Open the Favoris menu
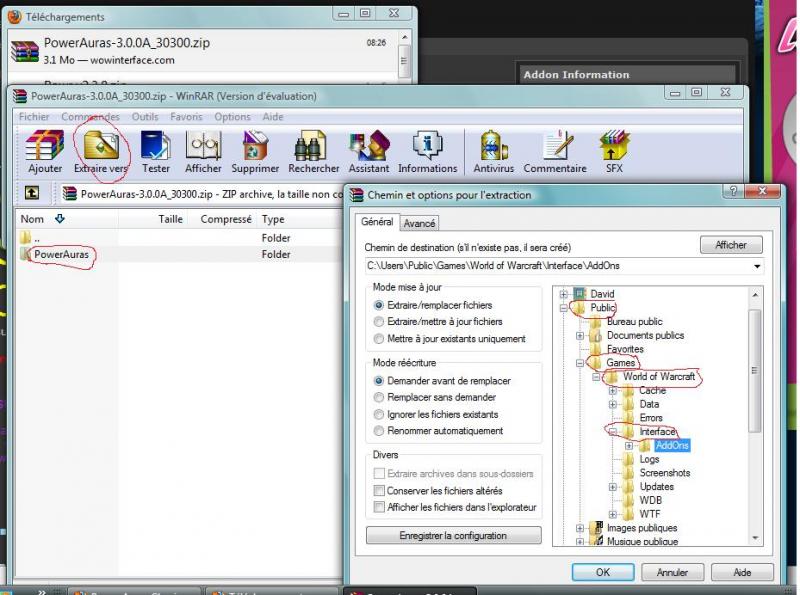800x595 pixels. click(x=186, y=117)
